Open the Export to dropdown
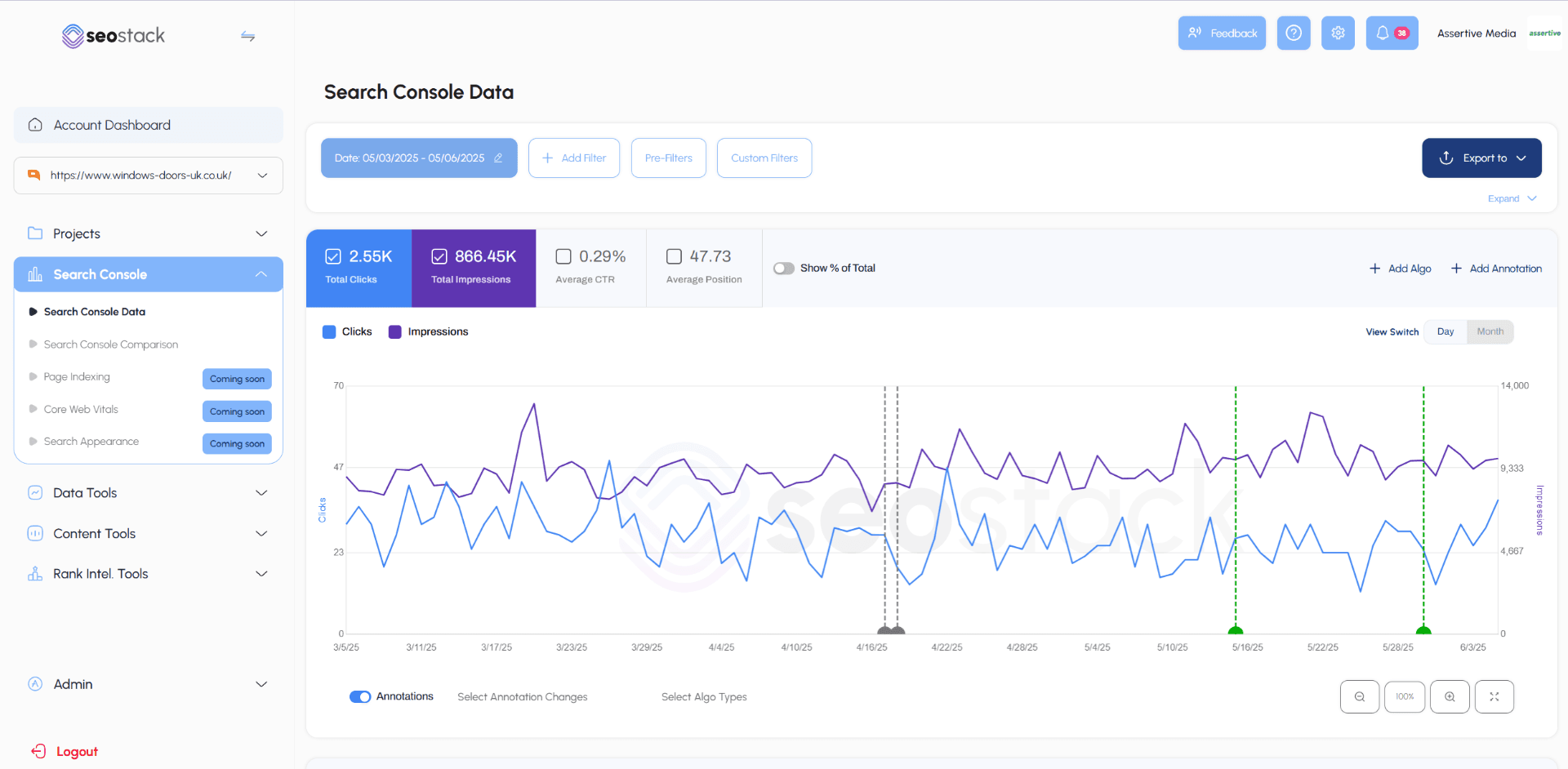Viewport: 1568px width, 769px height. [1481, 158]
